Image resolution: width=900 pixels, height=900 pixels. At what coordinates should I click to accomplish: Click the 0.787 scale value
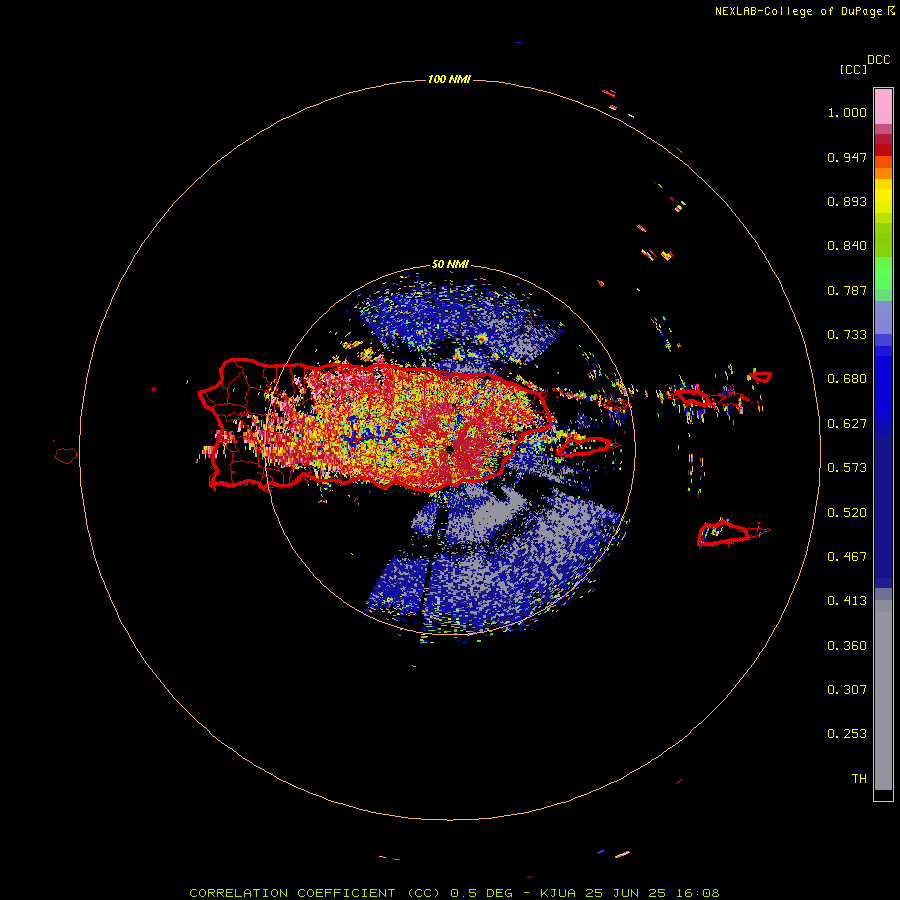coord(847,290)
